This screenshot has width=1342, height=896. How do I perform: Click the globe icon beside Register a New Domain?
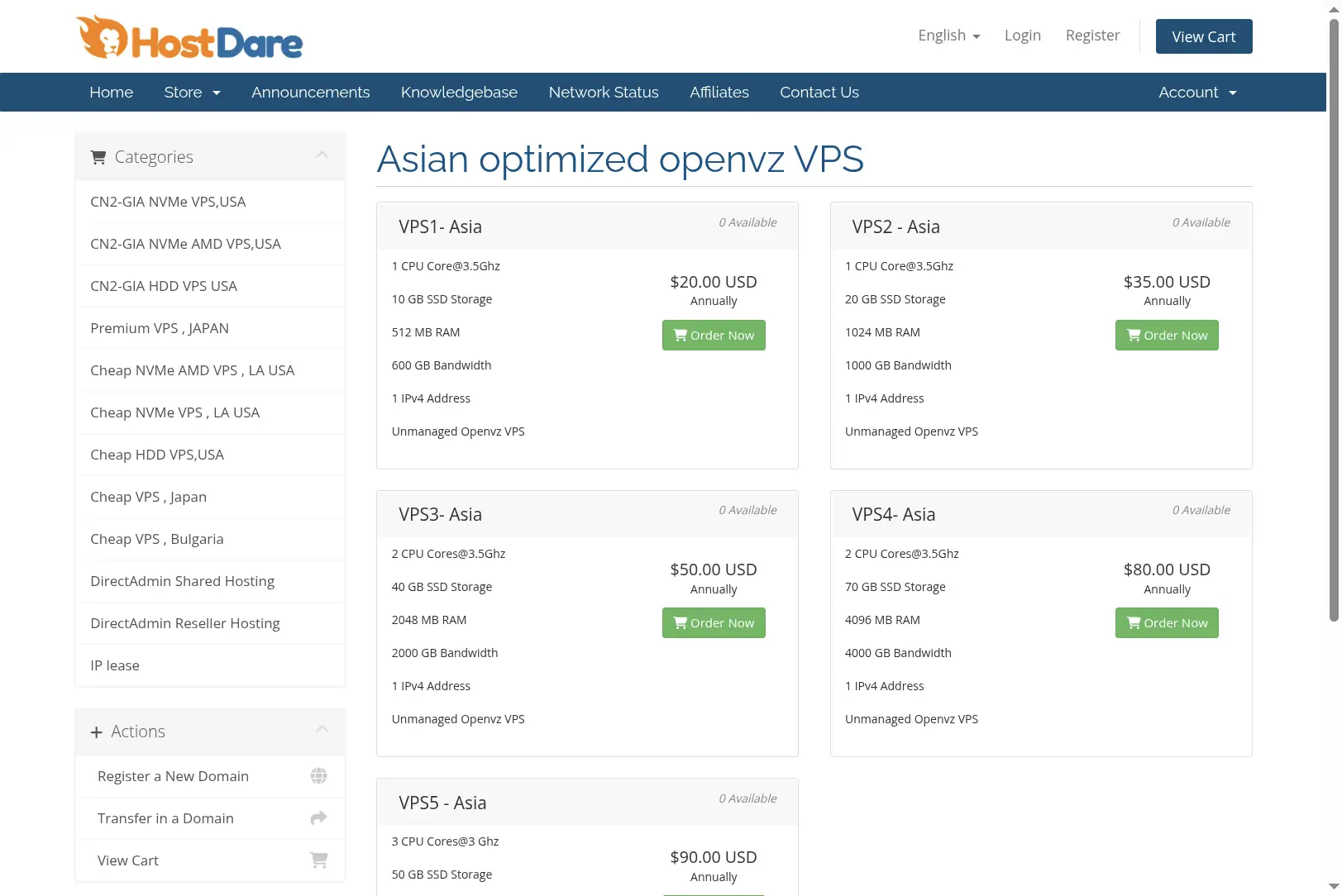(x=318, y=776)
